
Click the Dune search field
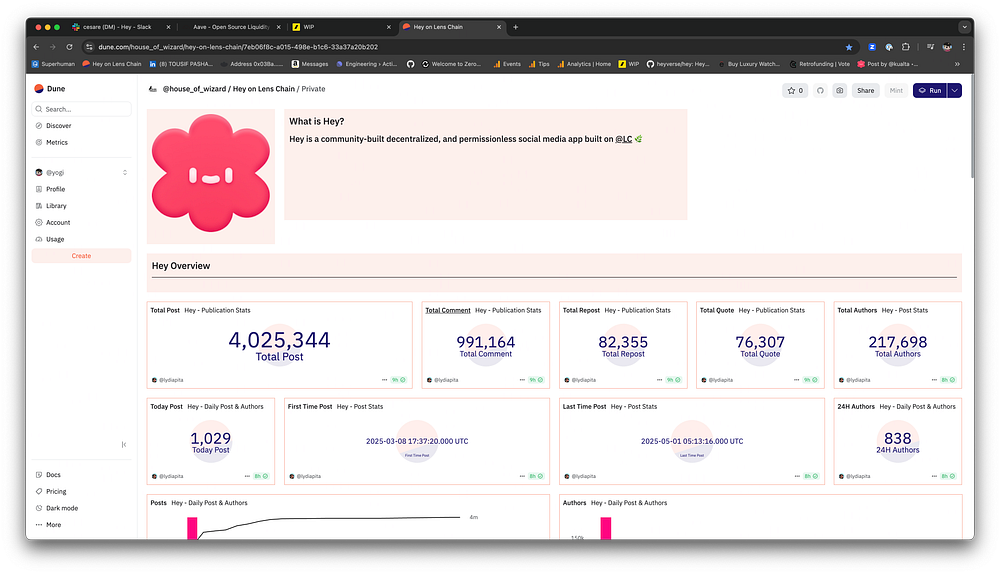(x=82, y=109)
